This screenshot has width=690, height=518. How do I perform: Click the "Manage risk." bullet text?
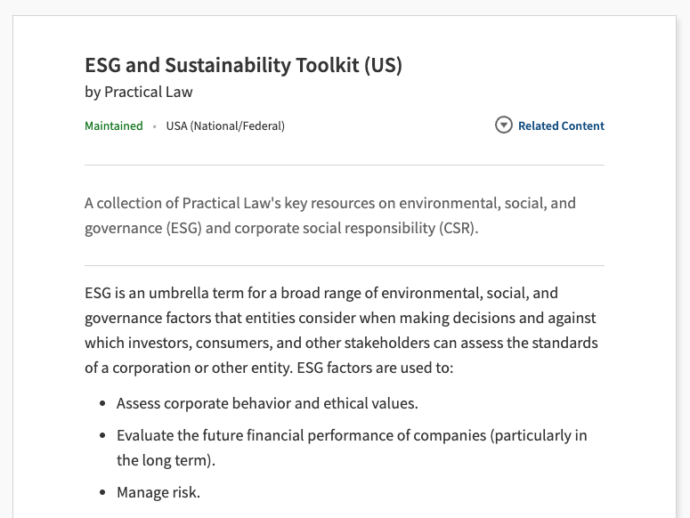pos(158,492)
